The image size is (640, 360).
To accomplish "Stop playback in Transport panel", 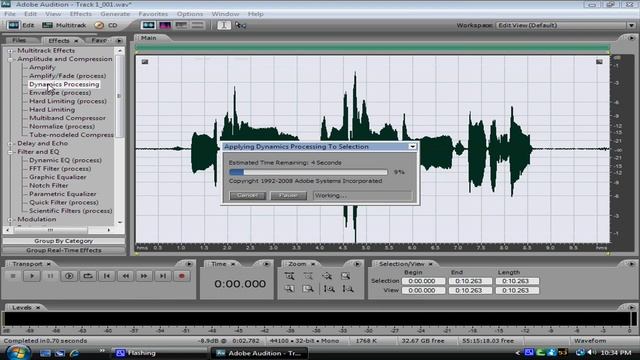I will coord(13,276).
